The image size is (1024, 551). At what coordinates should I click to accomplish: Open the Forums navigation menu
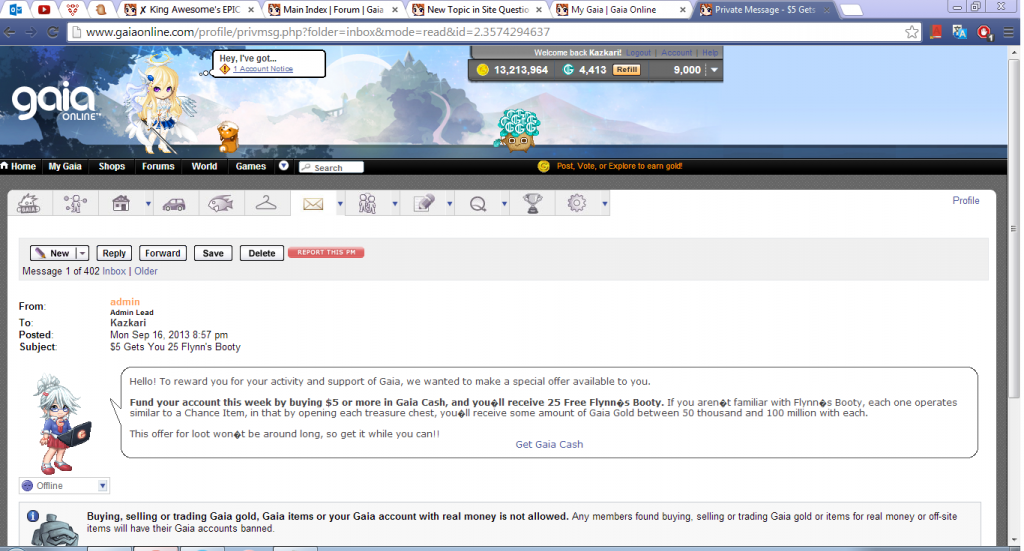coord(158,166)
